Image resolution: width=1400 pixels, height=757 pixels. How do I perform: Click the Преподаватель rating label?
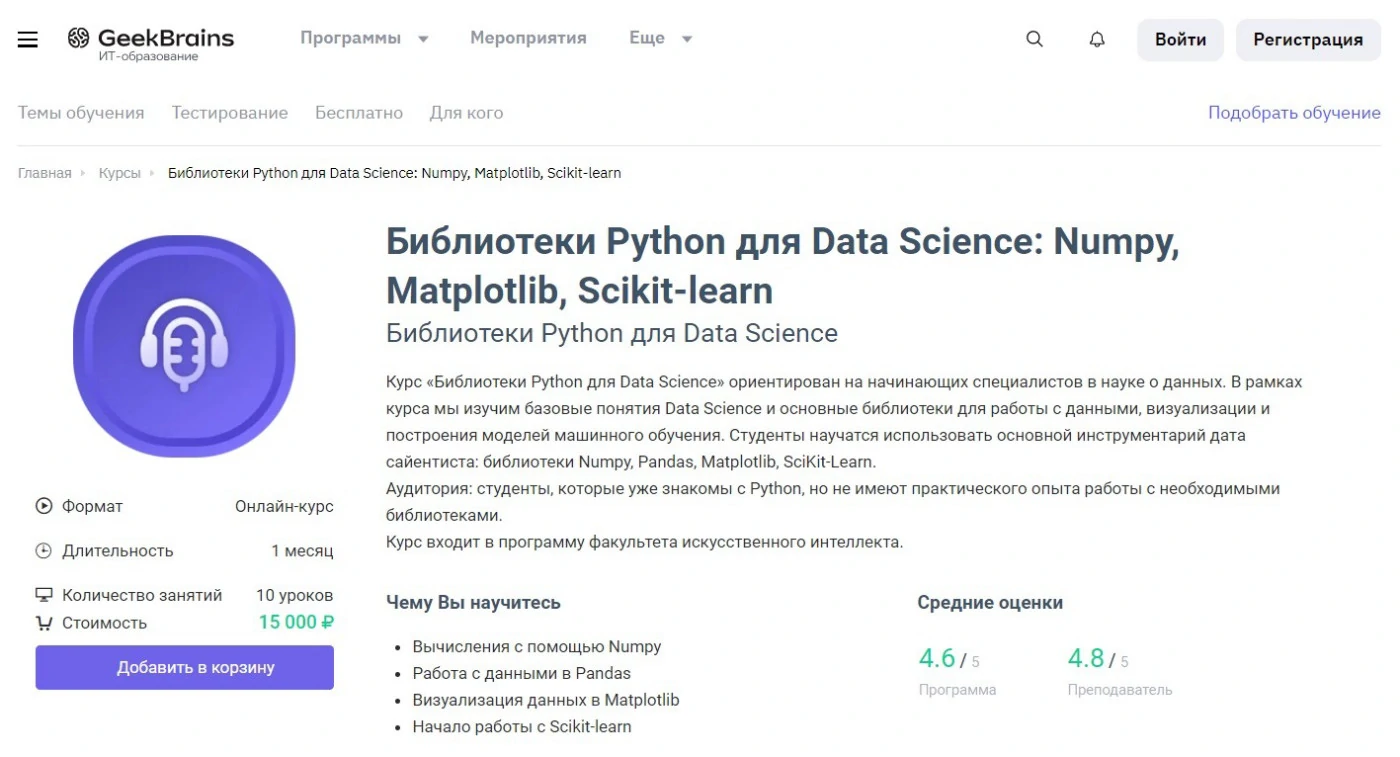point(1120,690)
